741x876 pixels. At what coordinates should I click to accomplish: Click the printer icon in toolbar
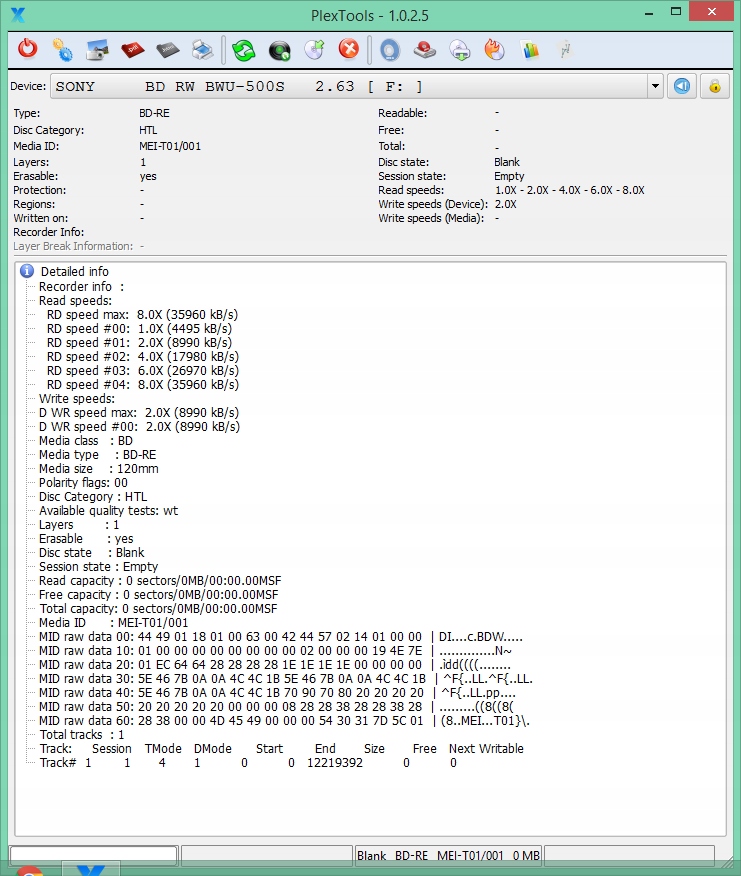point(201,49)
